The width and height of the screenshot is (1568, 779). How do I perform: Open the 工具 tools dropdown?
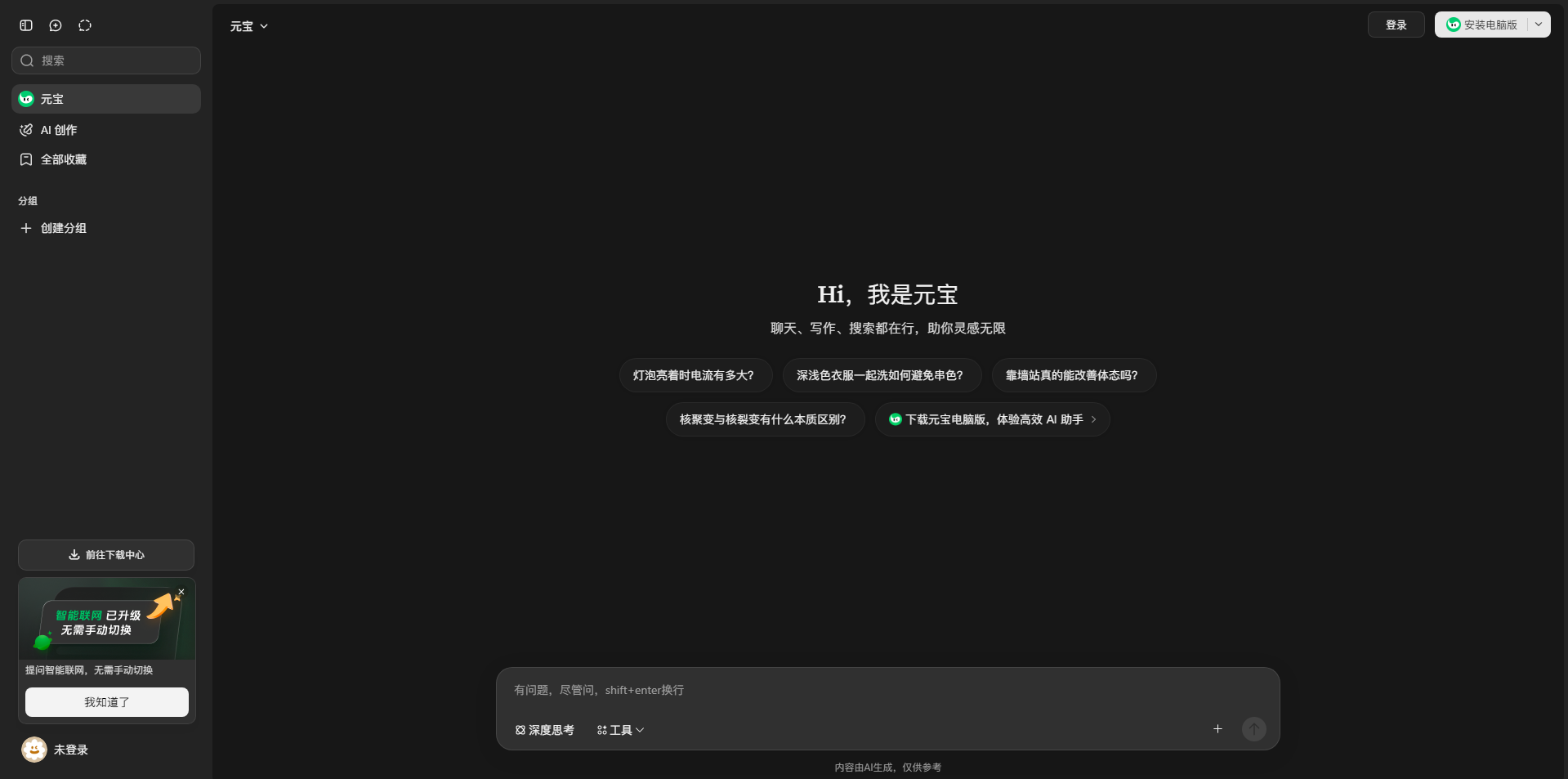tap(620, 730)
